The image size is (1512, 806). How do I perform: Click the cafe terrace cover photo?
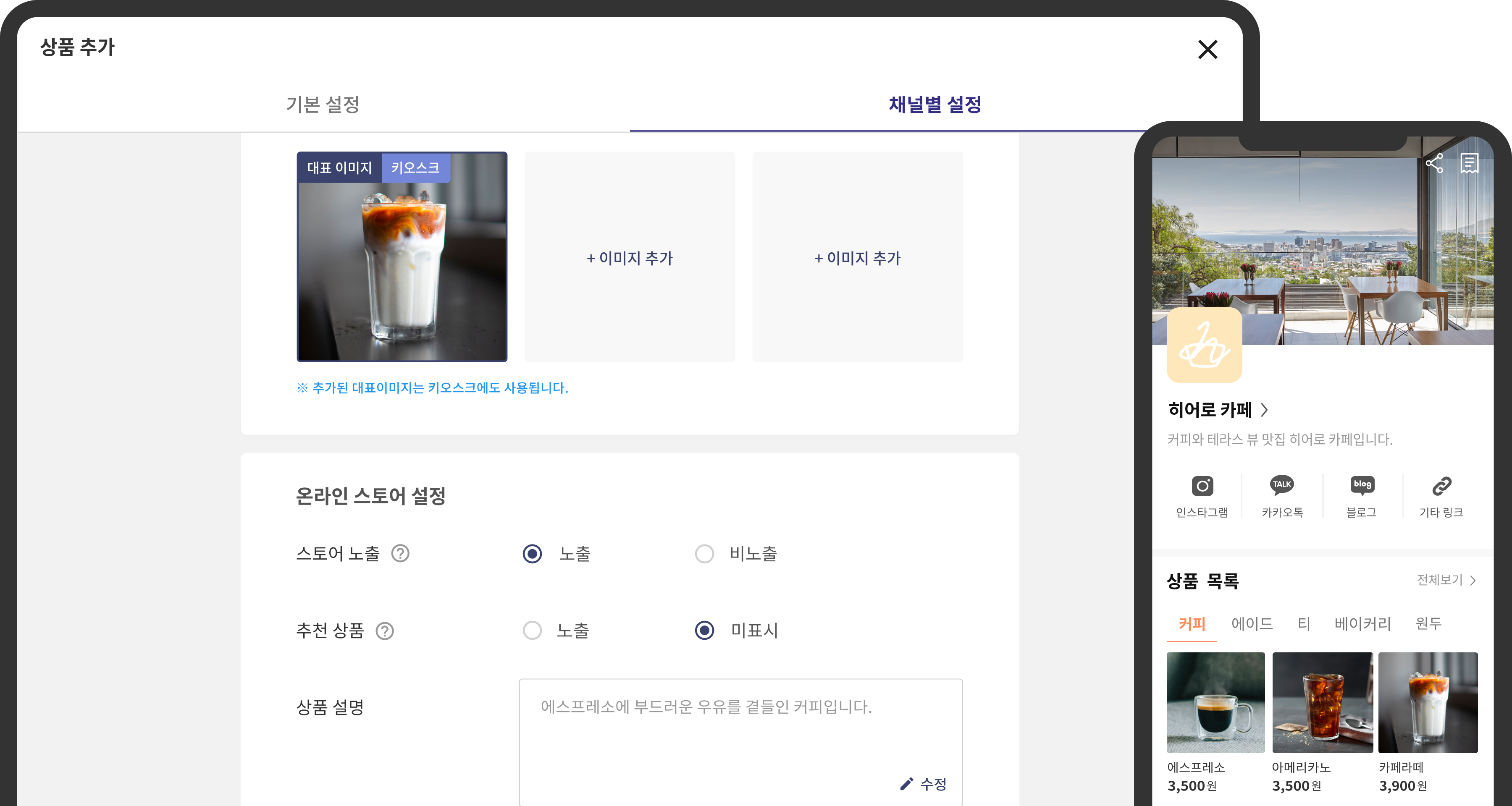tap(1323, 241)
